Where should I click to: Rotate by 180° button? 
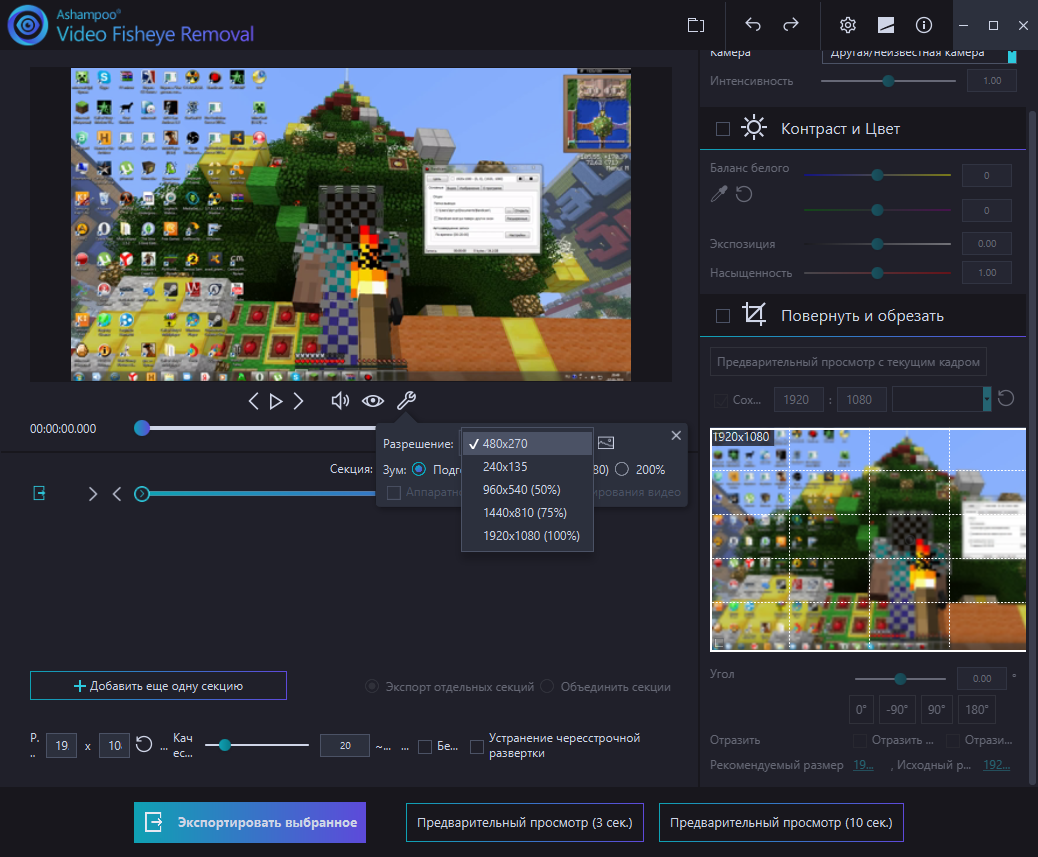[x=977, y=709]
